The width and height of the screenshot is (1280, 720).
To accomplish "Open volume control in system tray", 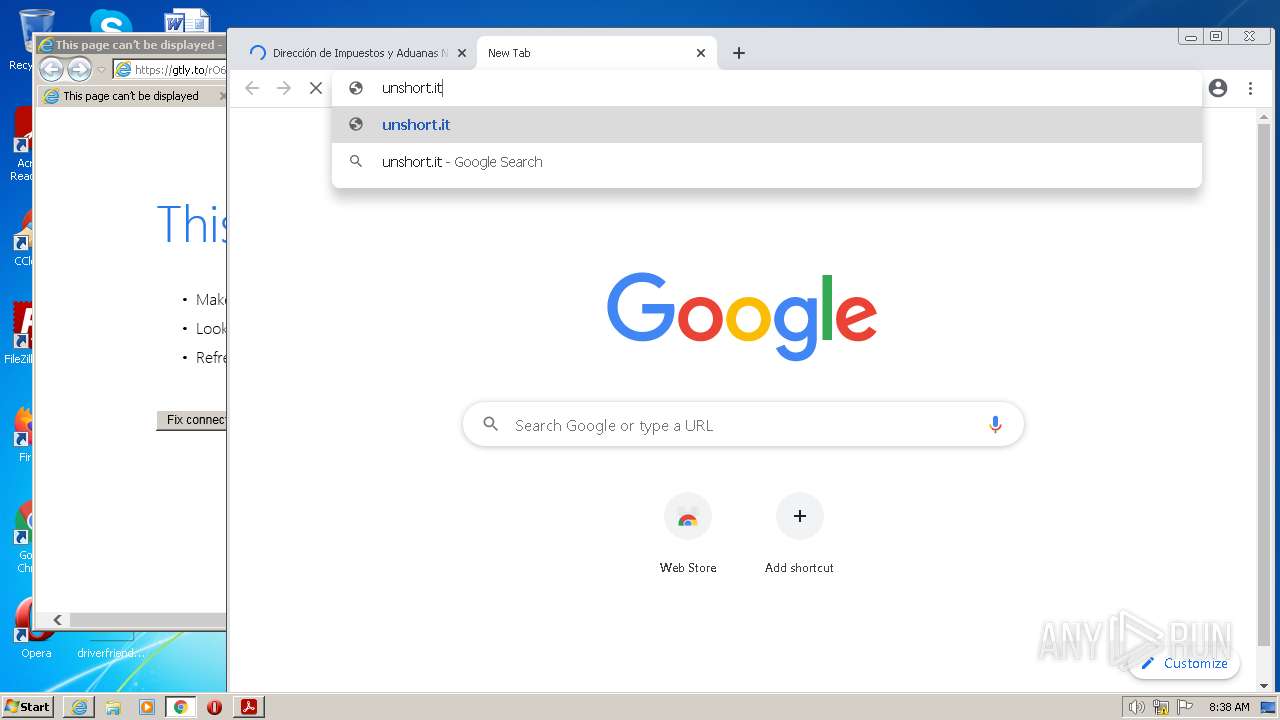I will coord(1136,707).
